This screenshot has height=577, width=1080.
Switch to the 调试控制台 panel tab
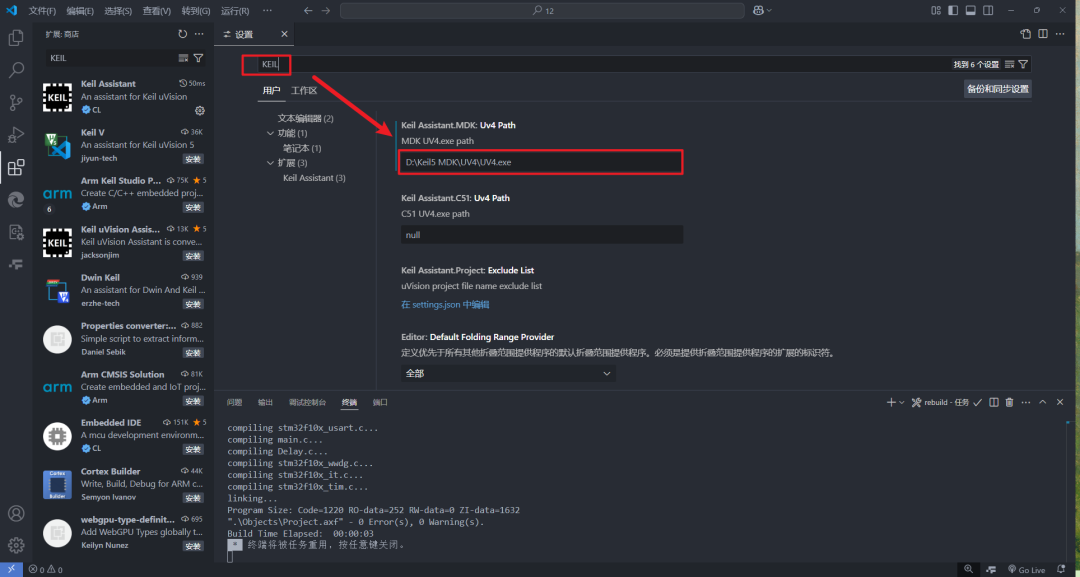tap(307, 402)
